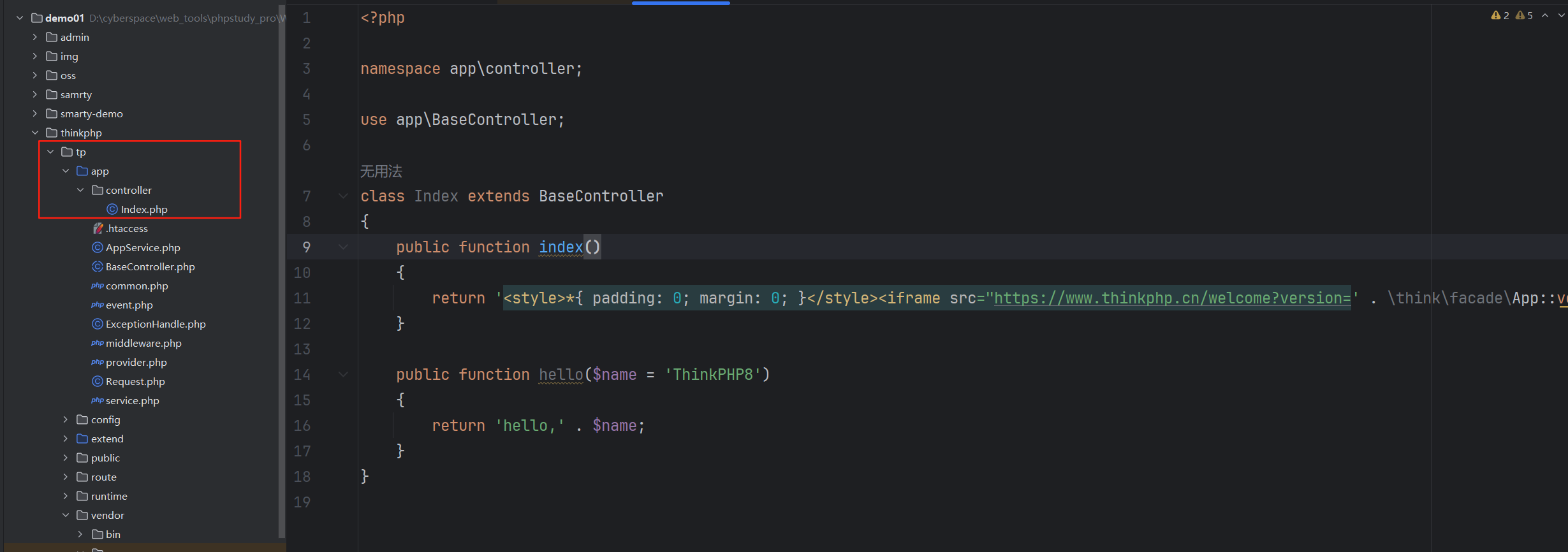Click the BaseController.php class icon

pyautogui.click(x=98, y=266)
